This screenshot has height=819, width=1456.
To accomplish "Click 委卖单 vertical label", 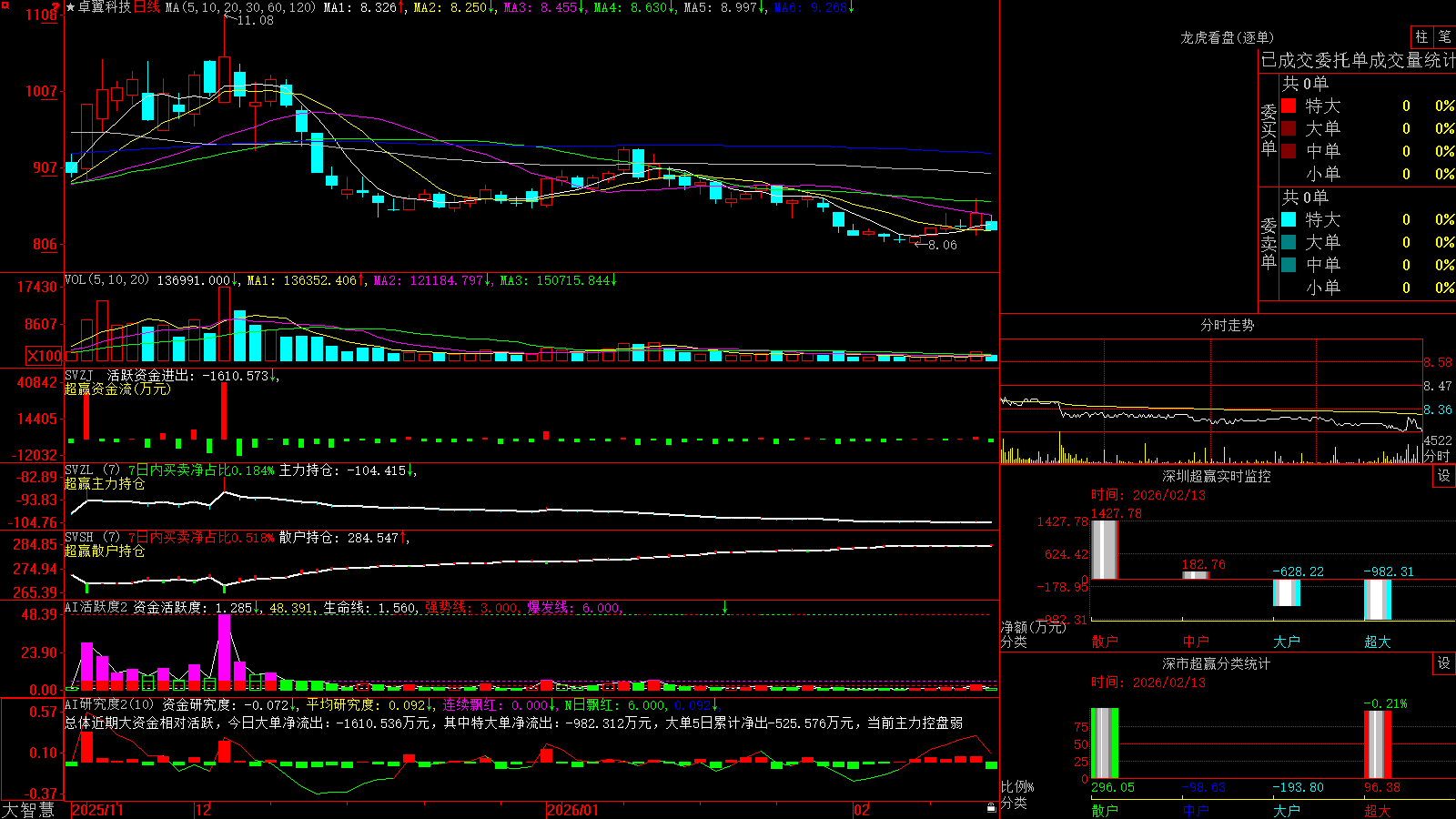I will 1269,243.
